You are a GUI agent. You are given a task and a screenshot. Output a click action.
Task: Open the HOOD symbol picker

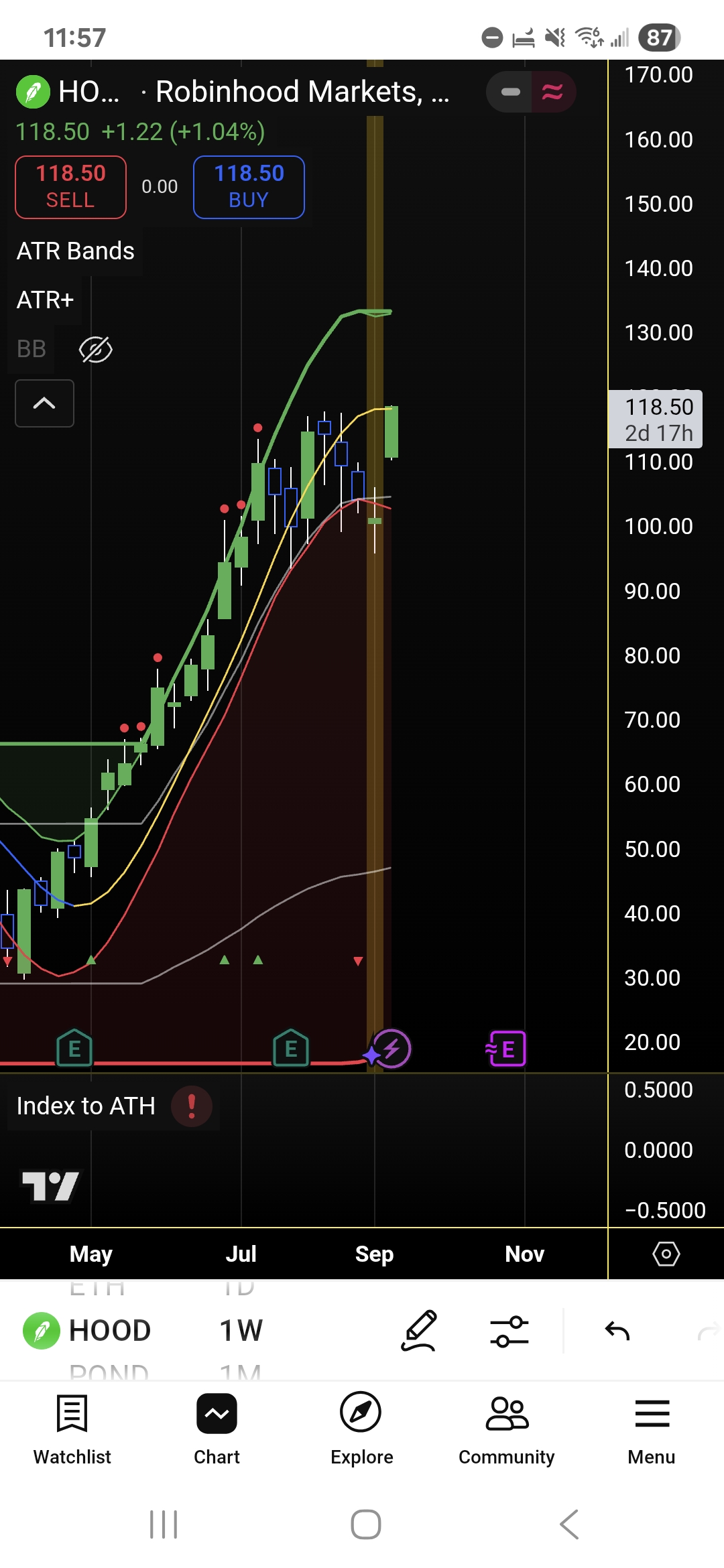tap(87, 1330)
